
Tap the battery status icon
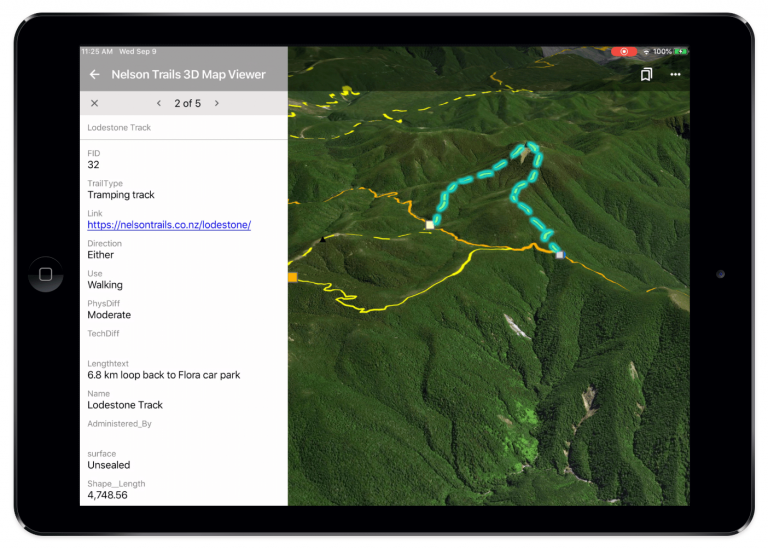[x=680, y=51]
